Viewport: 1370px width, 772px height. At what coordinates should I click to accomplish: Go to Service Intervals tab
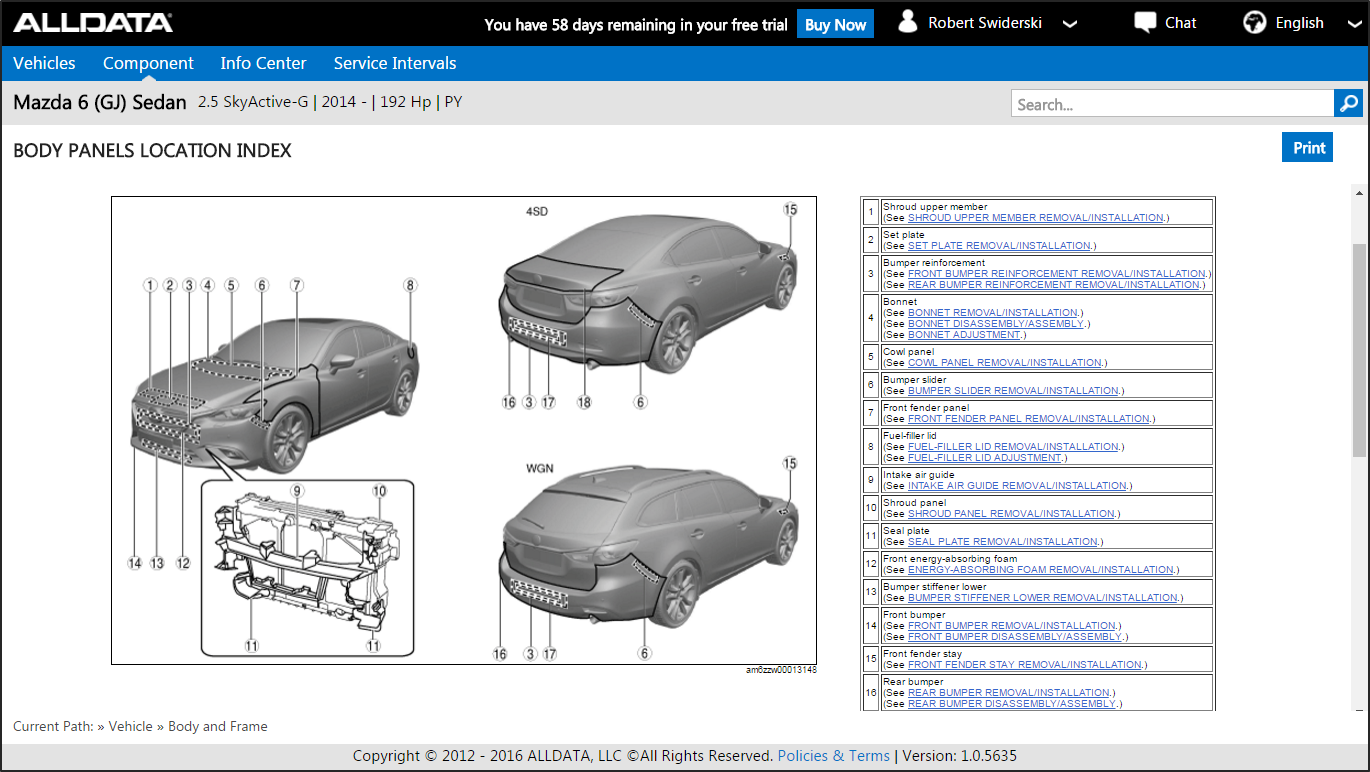(x=395, y=63)
